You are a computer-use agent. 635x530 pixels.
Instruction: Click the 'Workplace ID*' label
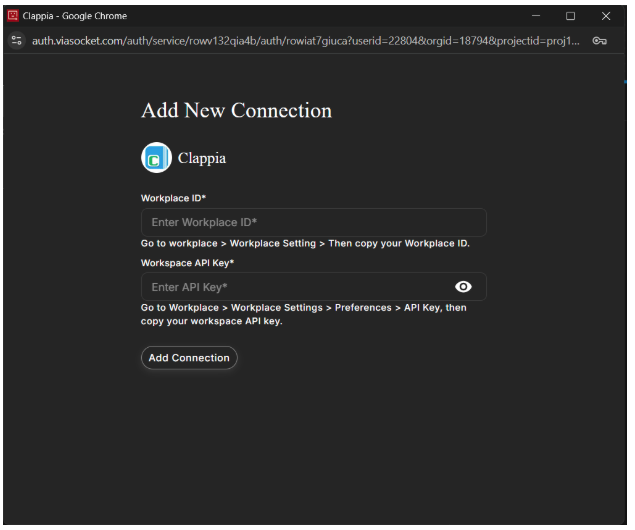pos(173,198)
